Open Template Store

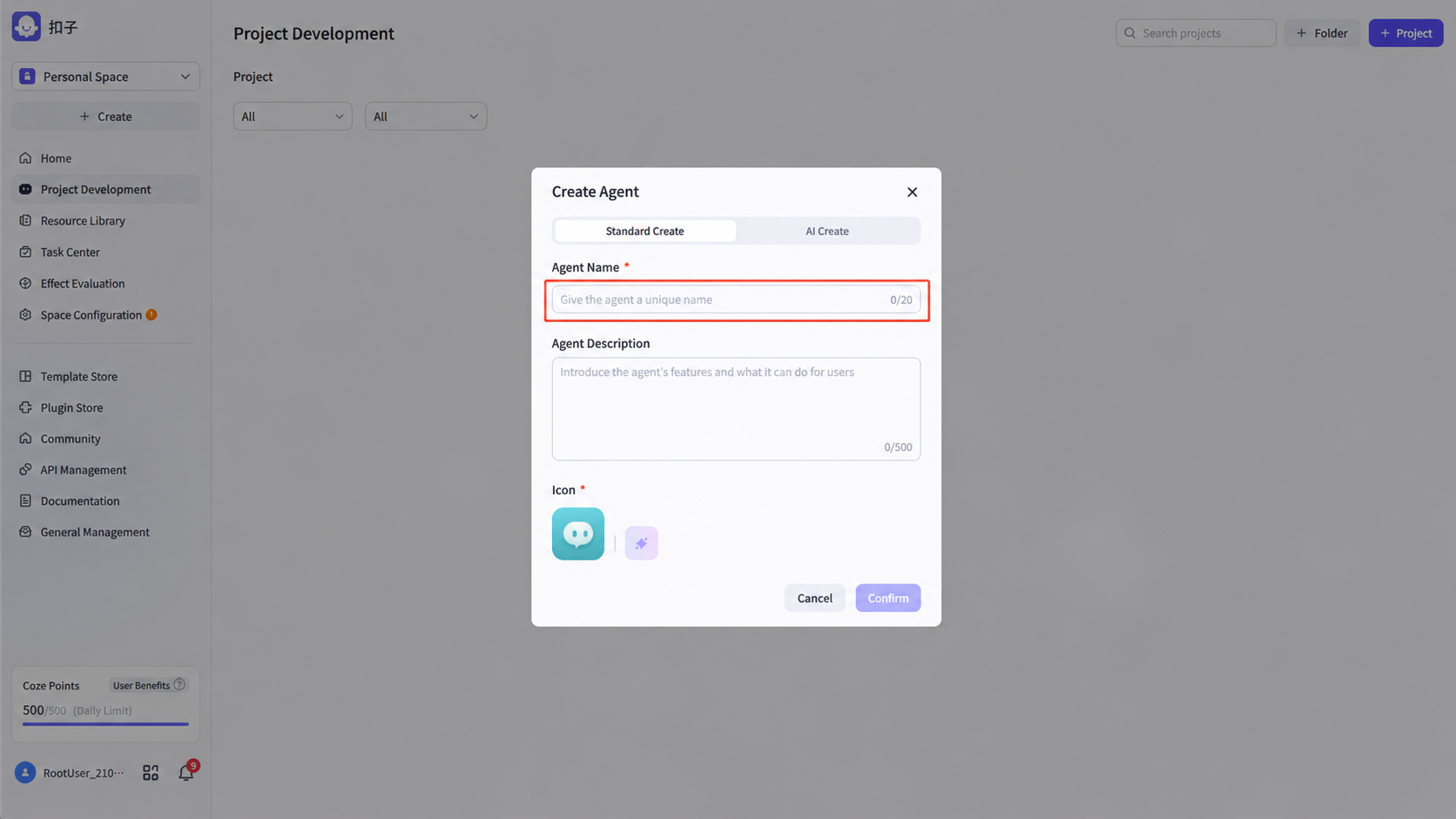105,377
